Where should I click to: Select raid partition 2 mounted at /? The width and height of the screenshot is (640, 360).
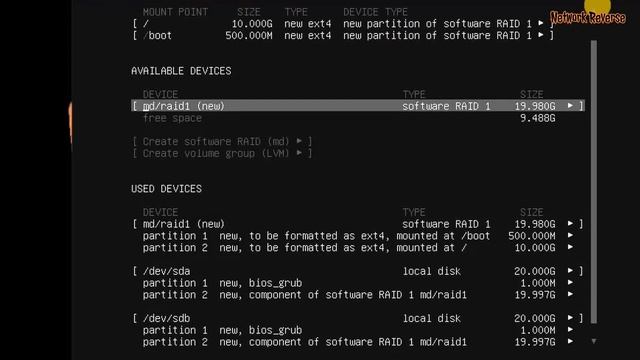tap(358, 248)
